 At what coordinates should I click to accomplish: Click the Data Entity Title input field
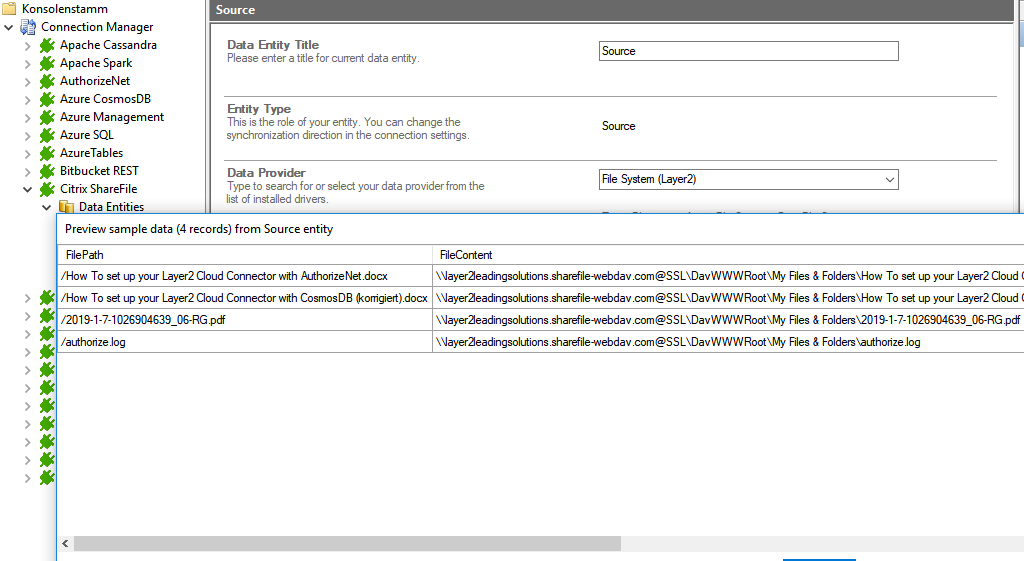coord(748,51)
